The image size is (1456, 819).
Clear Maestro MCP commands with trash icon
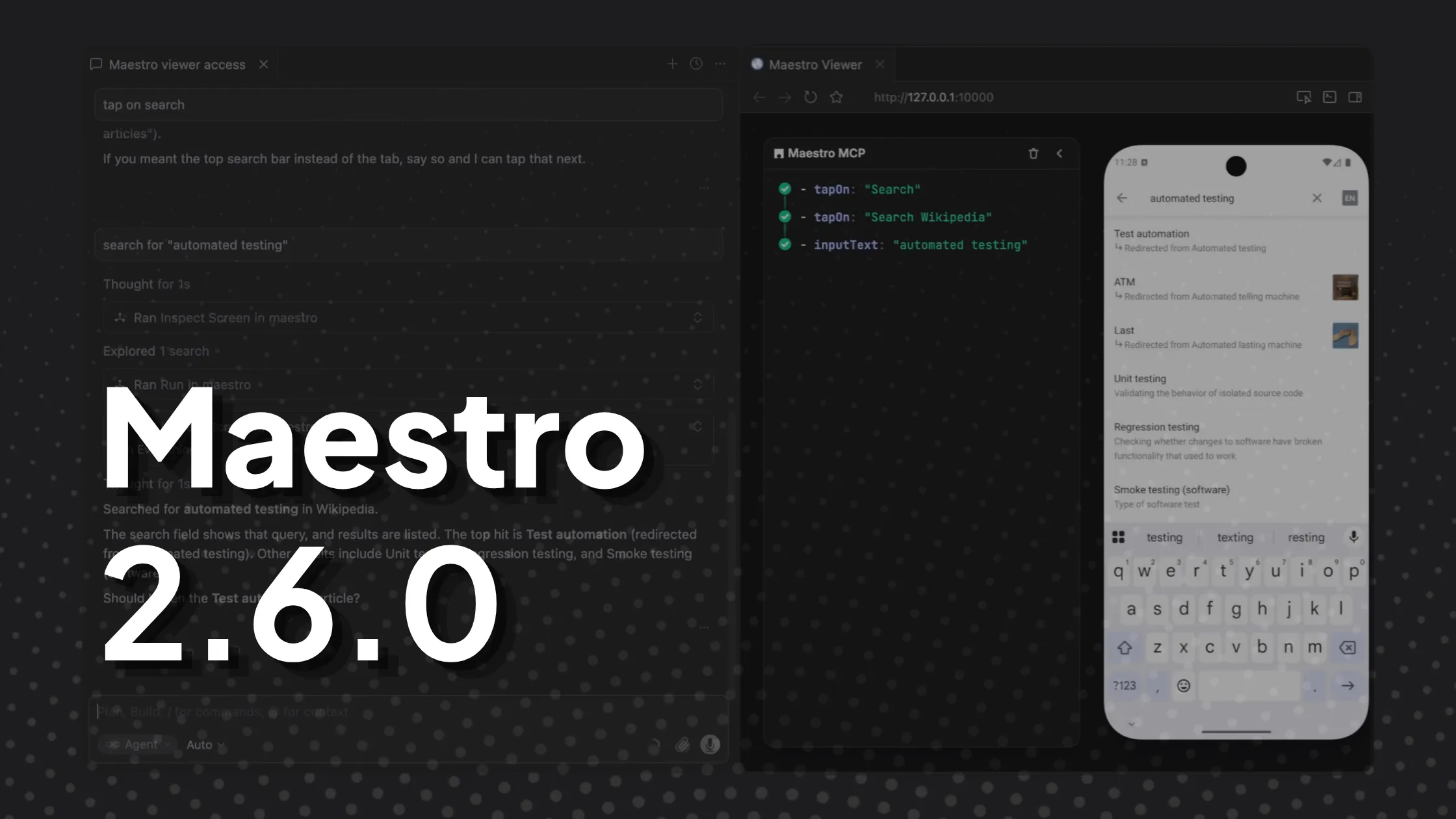[x=1033, y=153]
